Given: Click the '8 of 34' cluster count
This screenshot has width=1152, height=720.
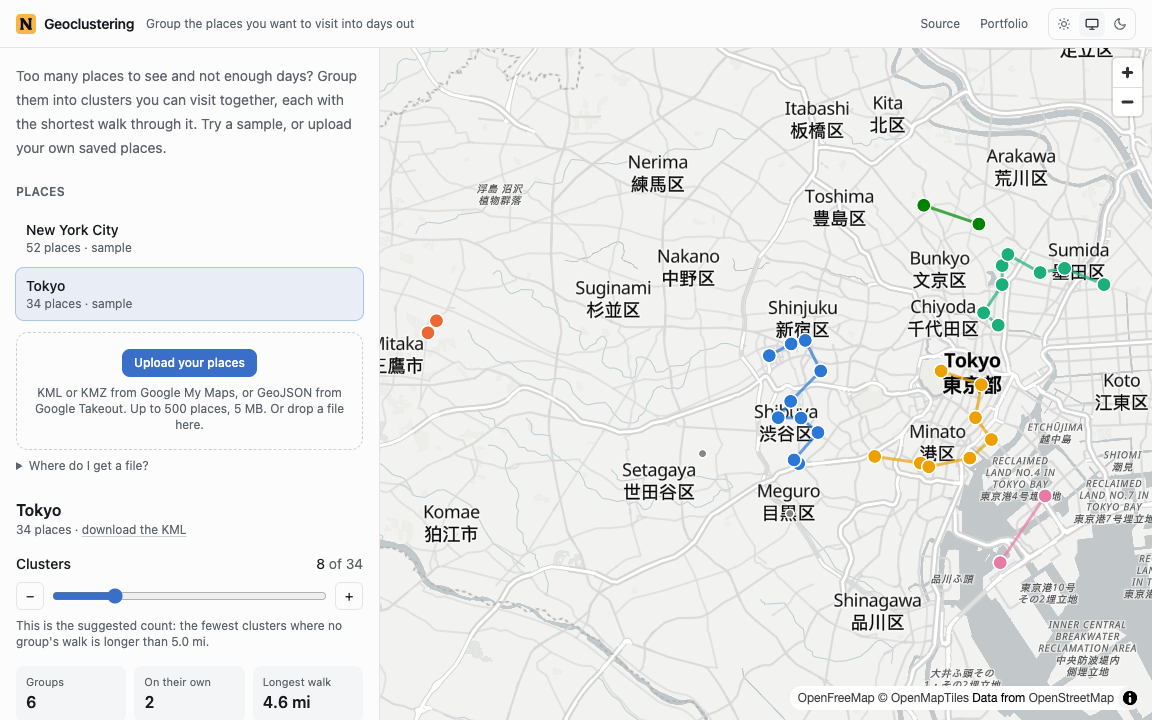Looking at the screenshot, I should (x=339, y=564).
